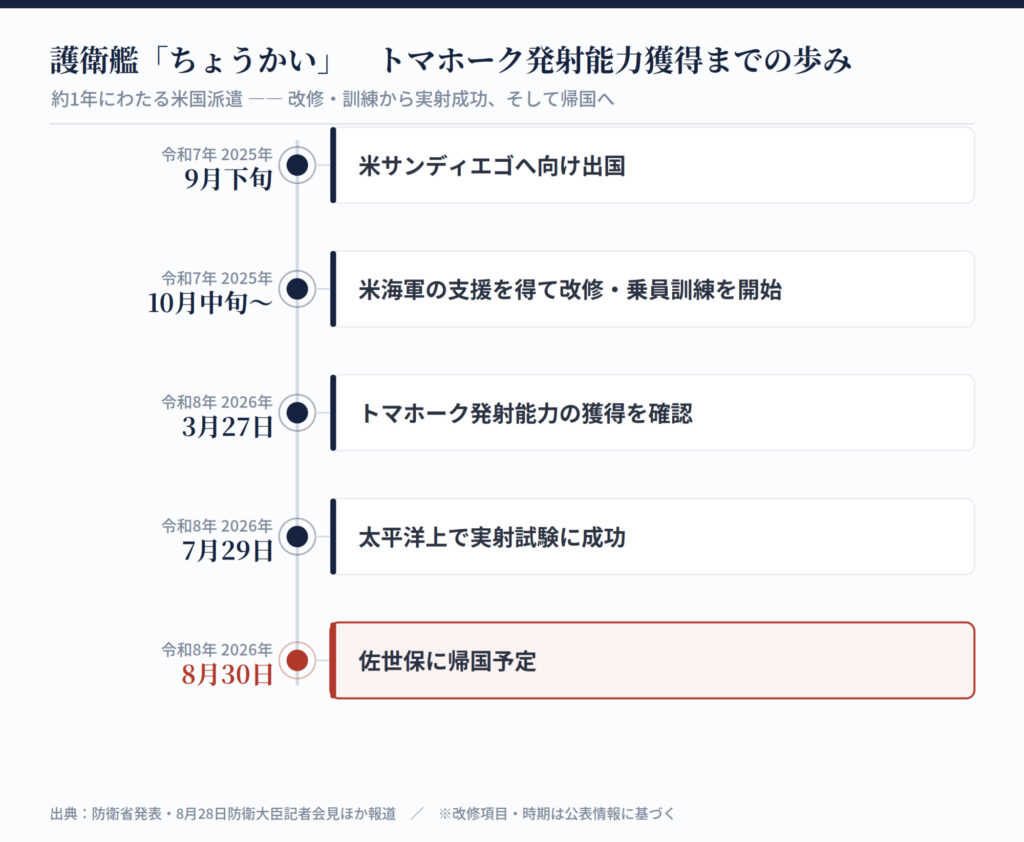
Task: Select the トマホーク発射能力の獲得を確認 card
Action: (652, 413)
